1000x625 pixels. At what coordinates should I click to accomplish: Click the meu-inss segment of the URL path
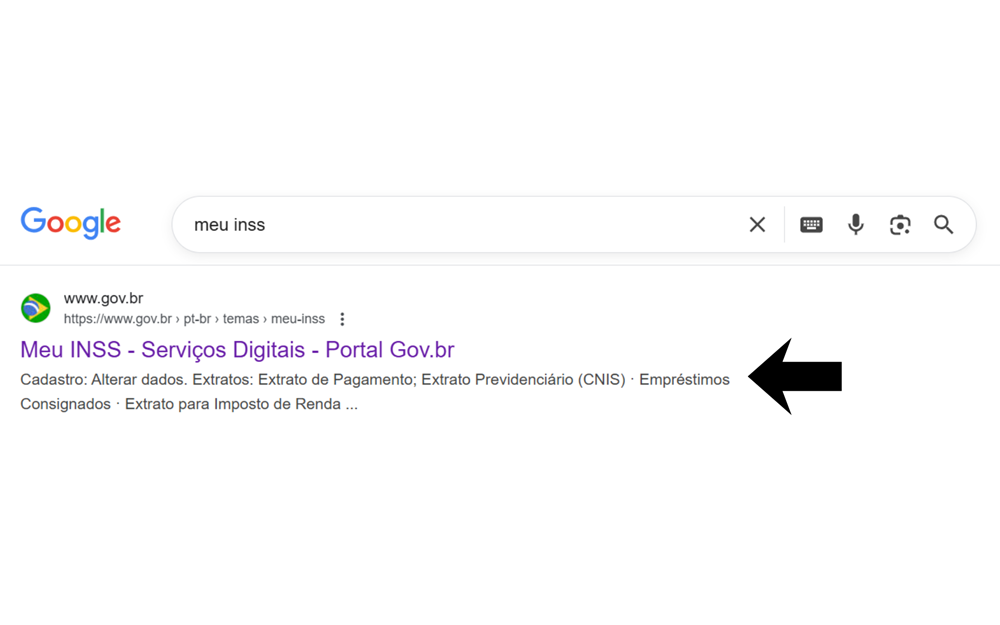tap(298, 319)
